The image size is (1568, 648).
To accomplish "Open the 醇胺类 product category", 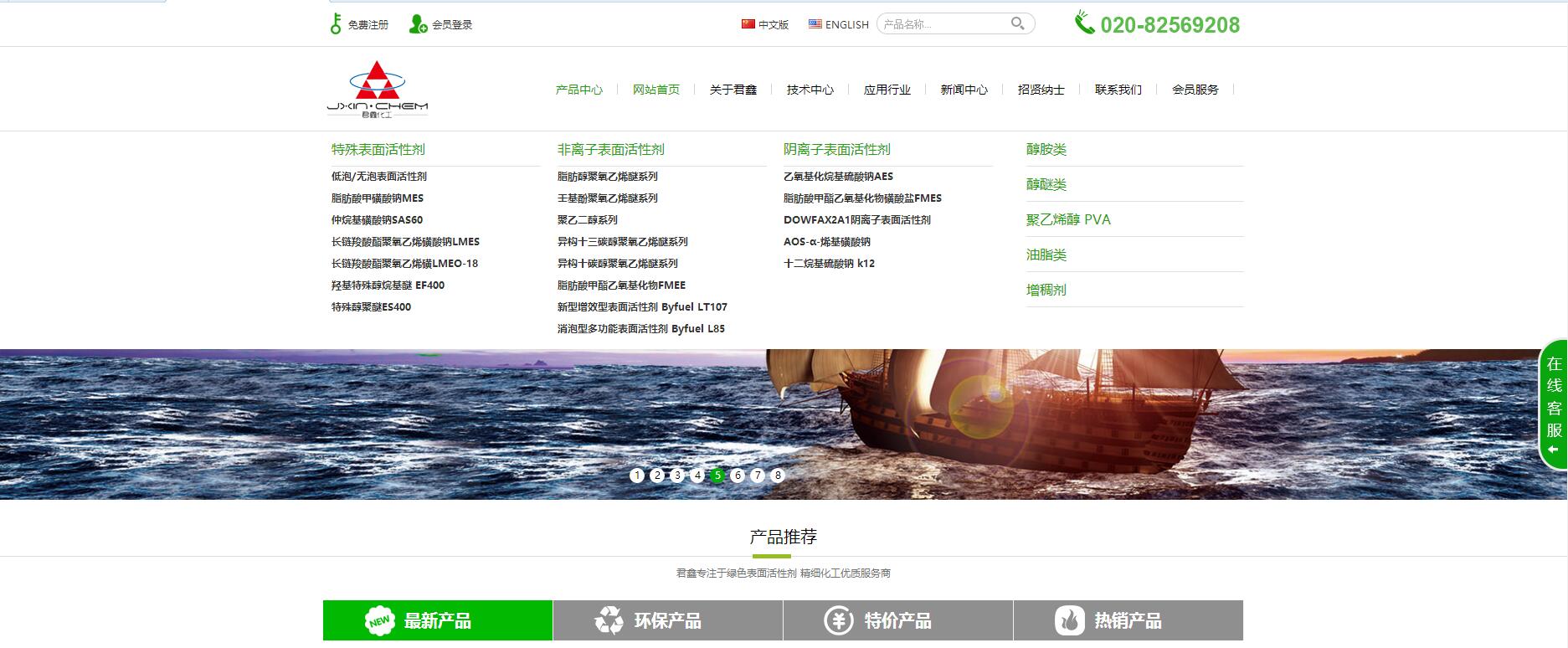I will [x=1046, y=150].
